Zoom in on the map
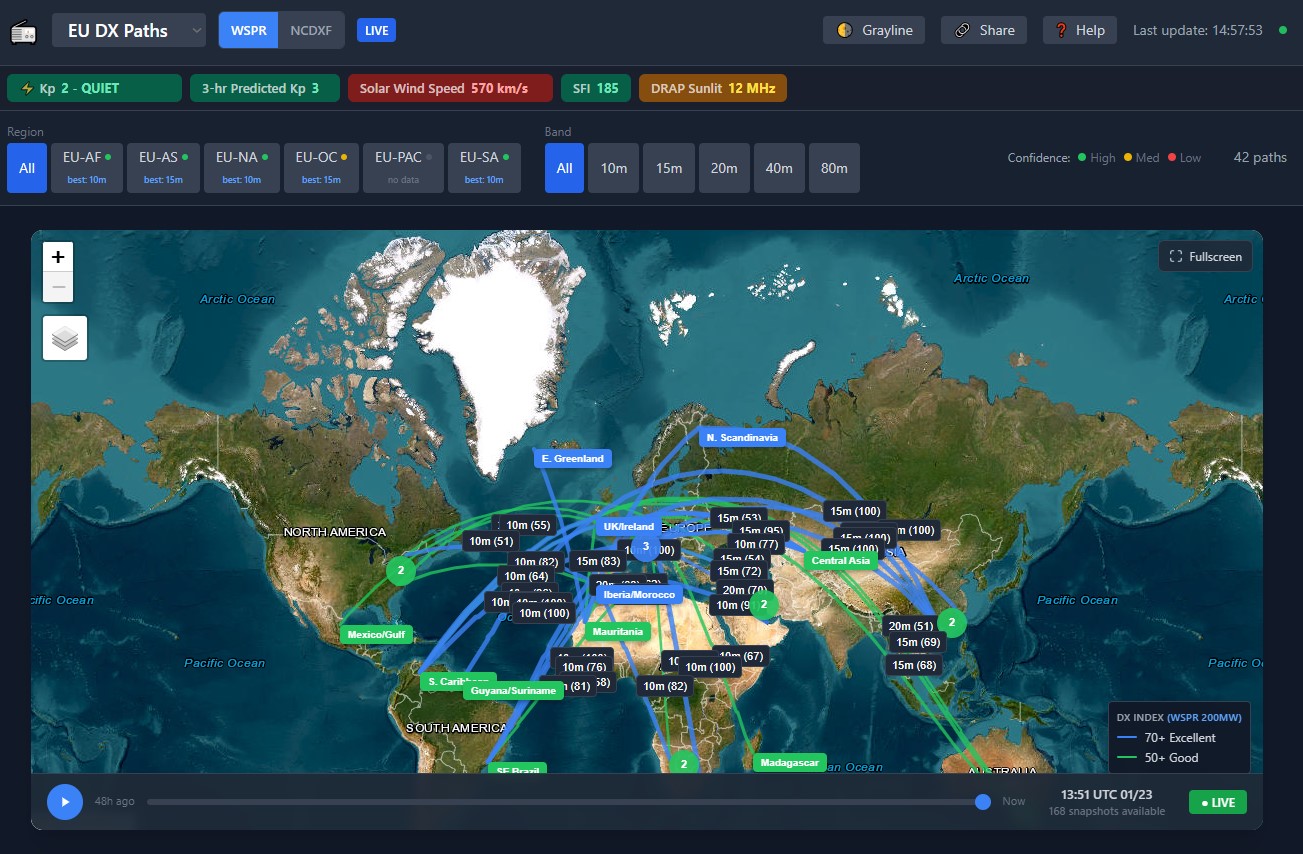Viewport: 1303px width, 854px height. click(58, 257)
